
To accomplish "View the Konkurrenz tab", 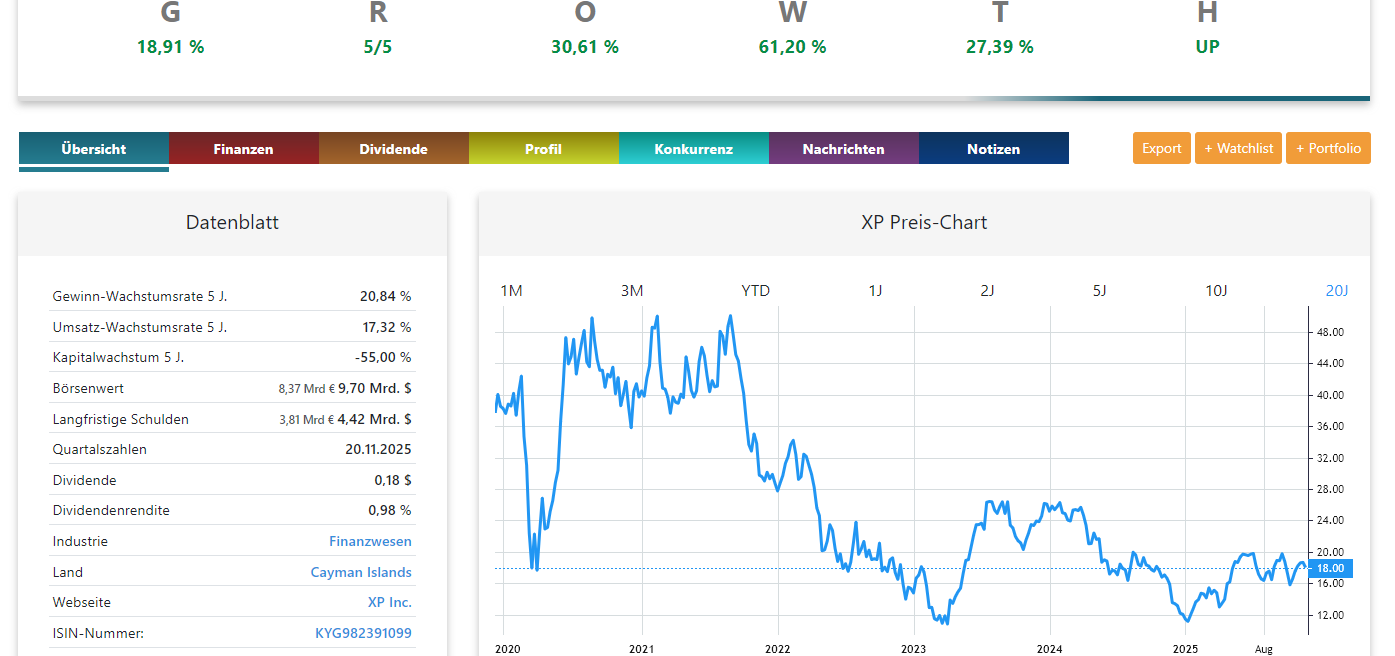I will [693, 148].
